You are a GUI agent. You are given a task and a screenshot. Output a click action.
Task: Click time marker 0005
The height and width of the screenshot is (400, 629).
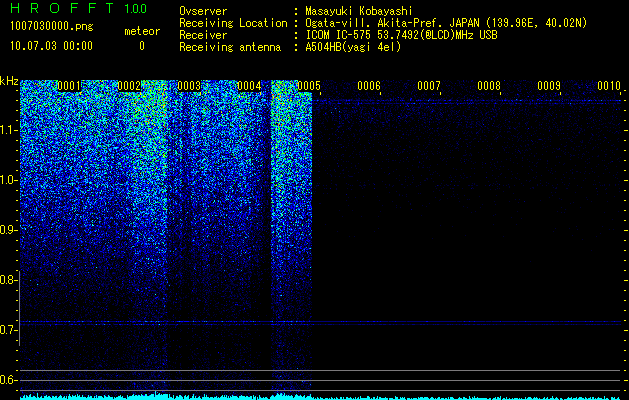coord(309,86)
